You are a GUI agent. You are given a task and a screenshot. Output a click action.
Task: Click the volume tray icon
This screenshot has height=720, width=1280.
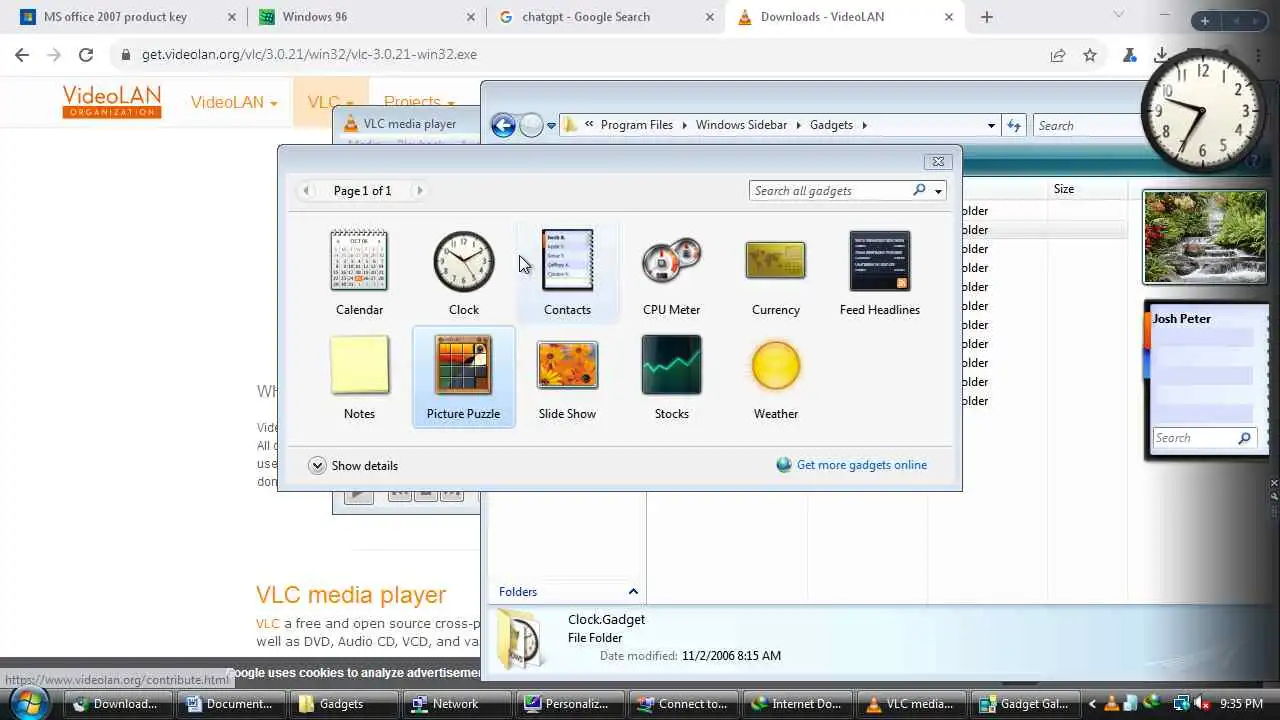[x=1203, y=704]
